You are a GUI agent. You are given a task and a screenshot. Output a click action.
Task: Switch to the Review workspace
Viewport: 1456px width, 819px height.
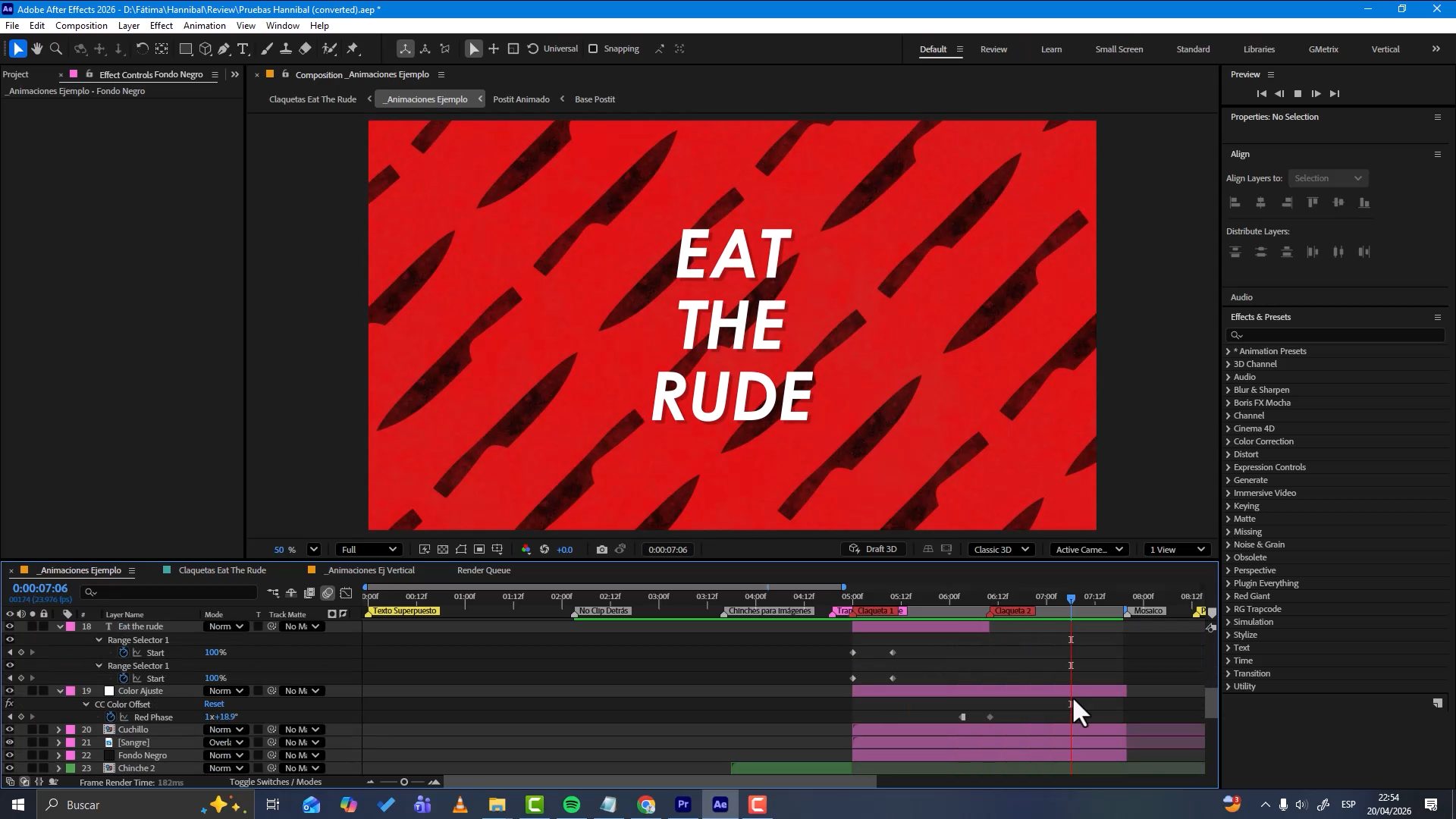click(x=993, y=49)
